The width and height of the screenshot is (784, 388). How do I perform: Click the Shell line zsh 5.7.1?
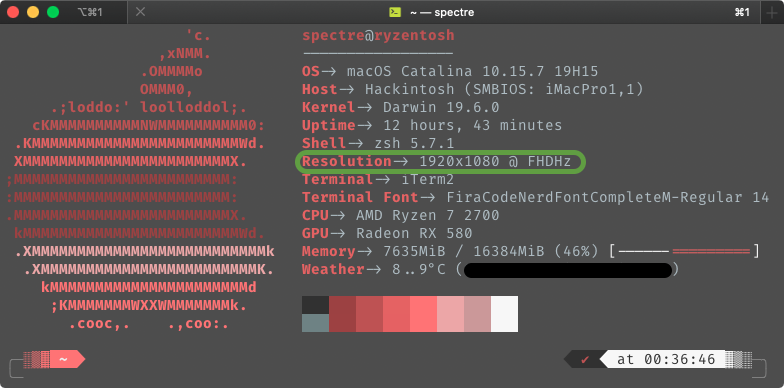(378, 144)
